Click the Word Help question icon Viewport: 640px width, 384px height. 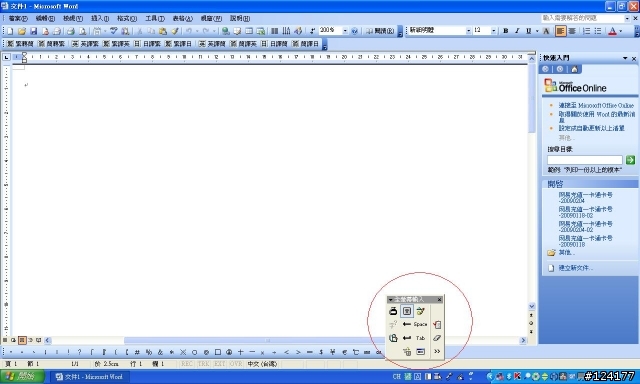coord(354,31)
